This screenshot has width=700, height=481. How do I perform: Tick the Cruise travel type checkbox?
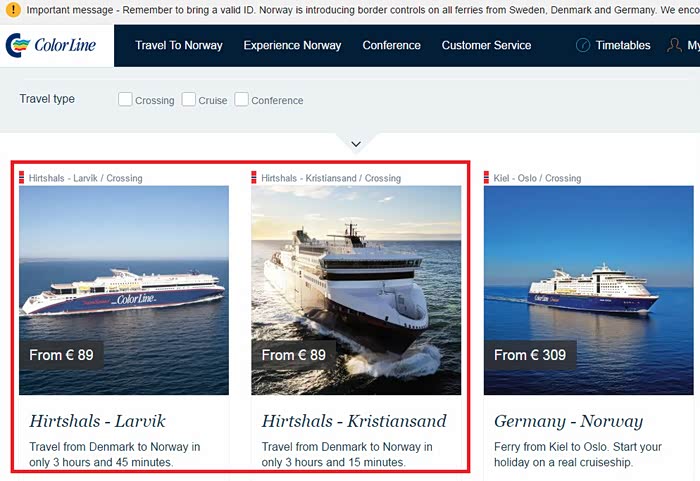189,99
